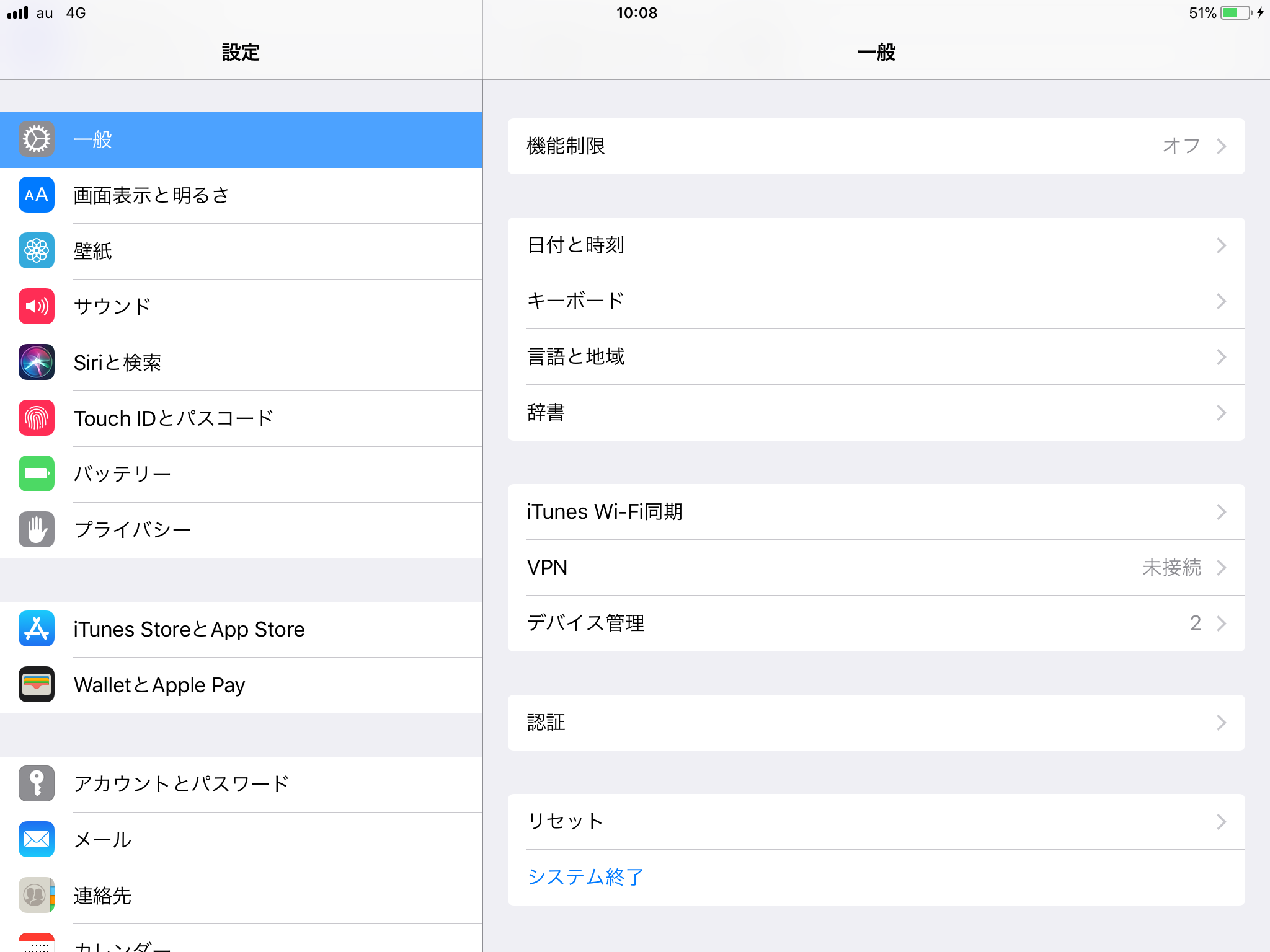
Task: Open リセット options
Action: click(x=876, y=822)
